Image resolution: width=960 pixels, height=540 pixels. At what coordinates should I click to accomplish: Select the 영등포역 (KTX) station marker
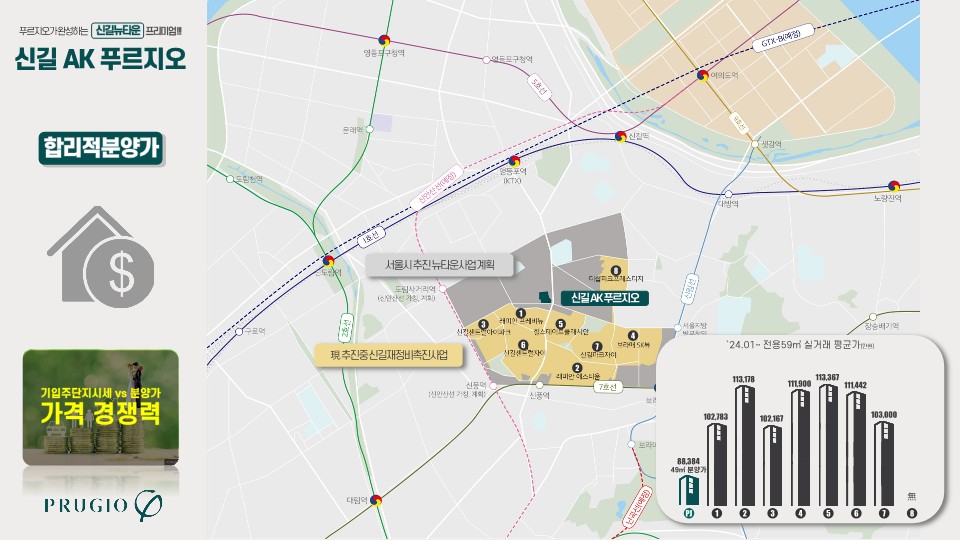tap(514, 162)
